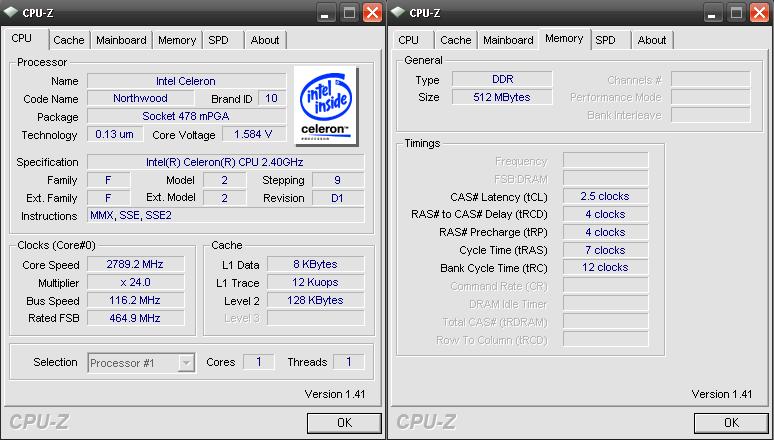This screenshot has height=440, width=774.
Task: Click the empty Command Rate (CR) field
Action: coord(605,285)
